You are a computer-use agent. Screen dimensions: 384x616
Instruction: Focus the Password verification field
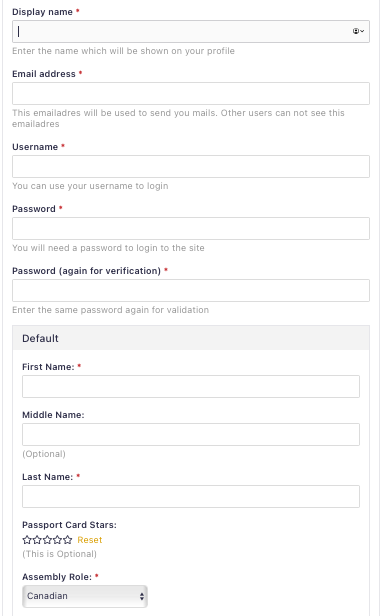(x=191, y=291)
